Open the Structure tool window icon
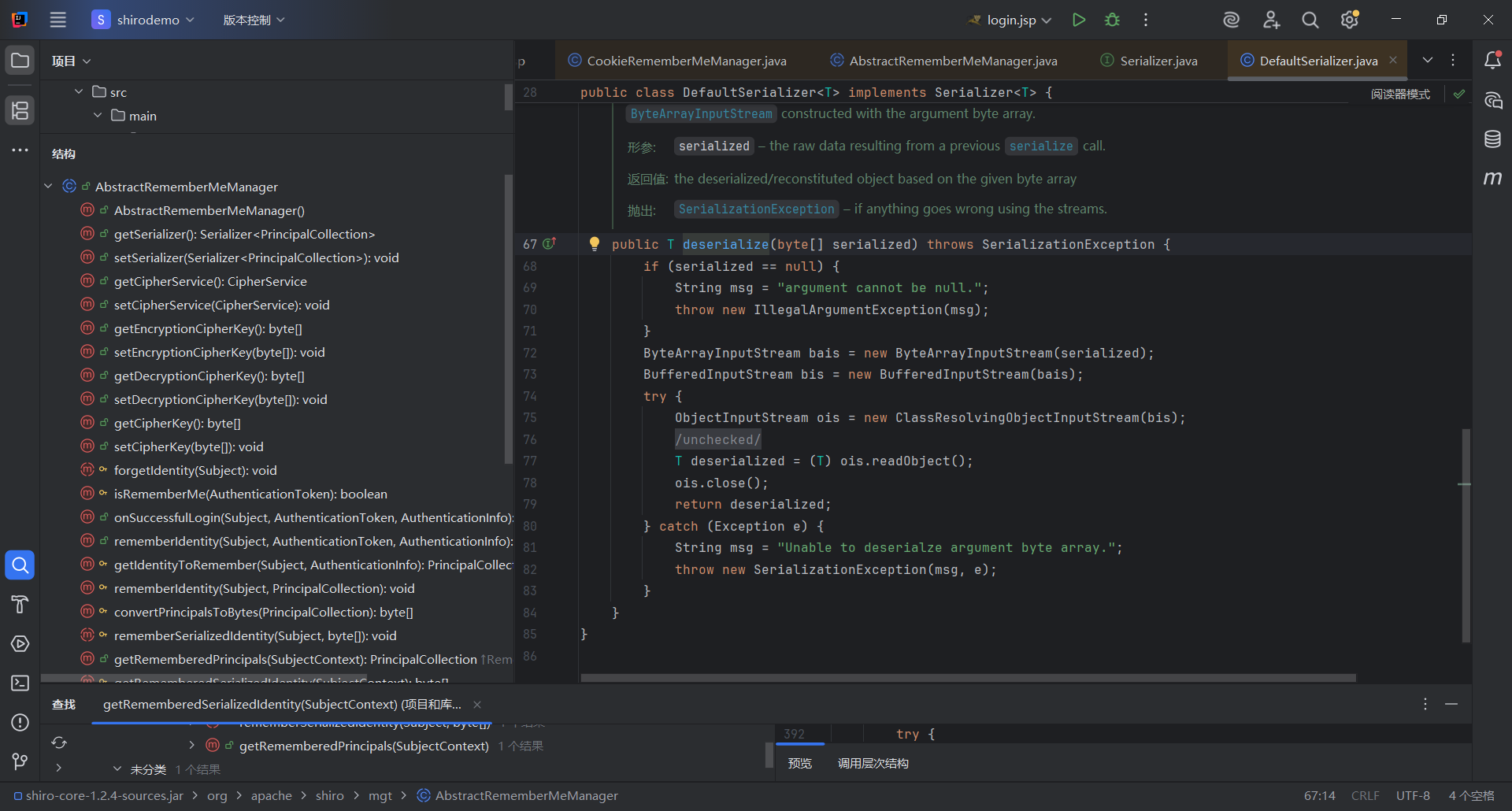This screenshot has width=1512, height=811. click(20, 110)
